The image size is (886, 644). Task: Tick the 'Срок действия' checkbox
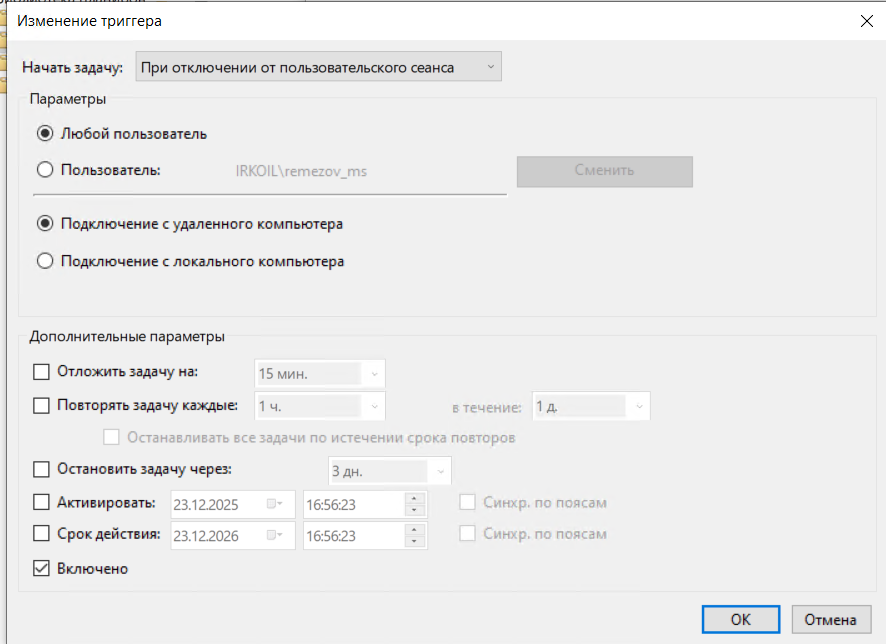41,534
